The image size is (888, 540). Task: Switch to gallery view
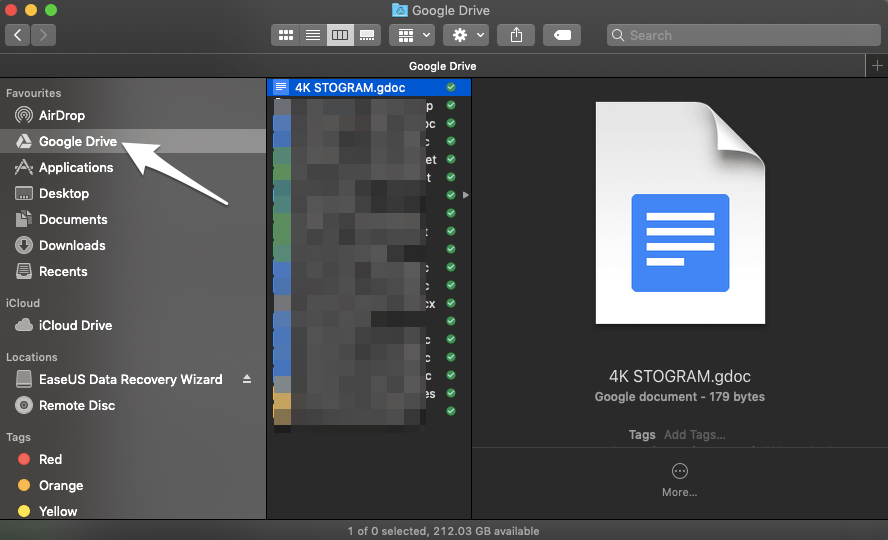(367, 35)
